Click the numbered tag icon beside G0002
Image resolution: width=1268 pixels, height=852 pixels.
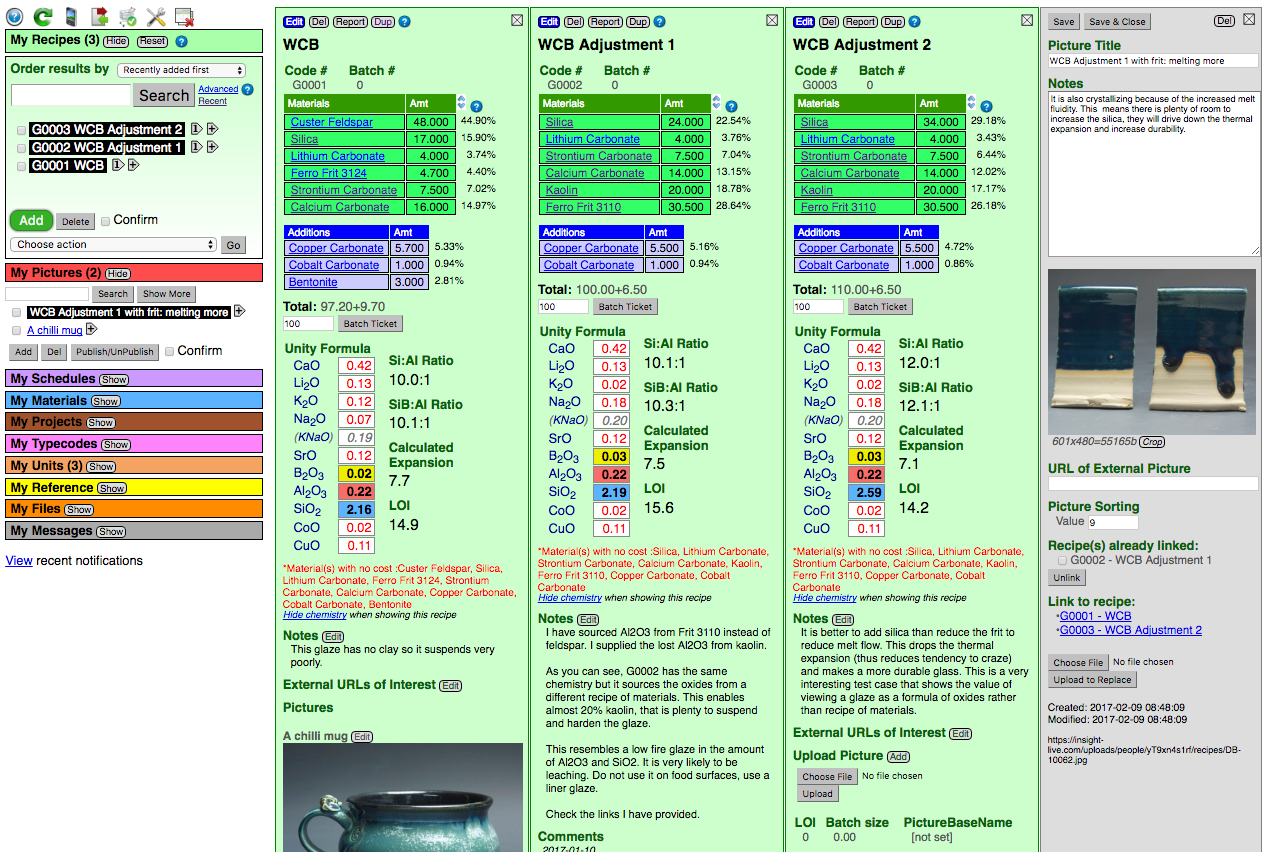tap(196, 147)
